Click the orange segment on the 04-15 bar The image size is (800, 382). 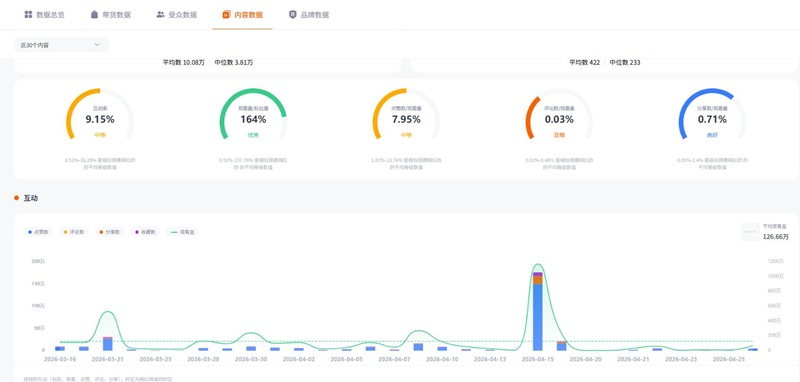(538, 280)
